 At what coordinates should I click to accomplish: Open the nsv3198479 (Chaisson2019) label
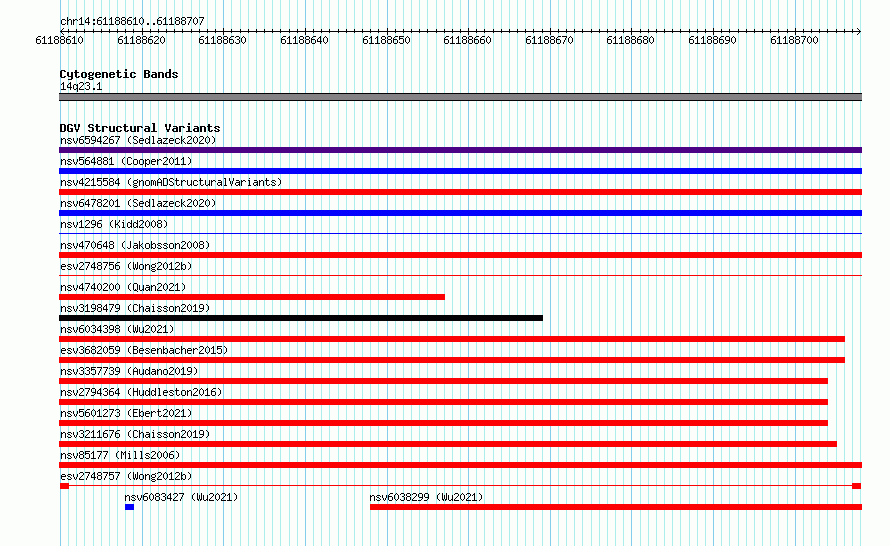135,308
